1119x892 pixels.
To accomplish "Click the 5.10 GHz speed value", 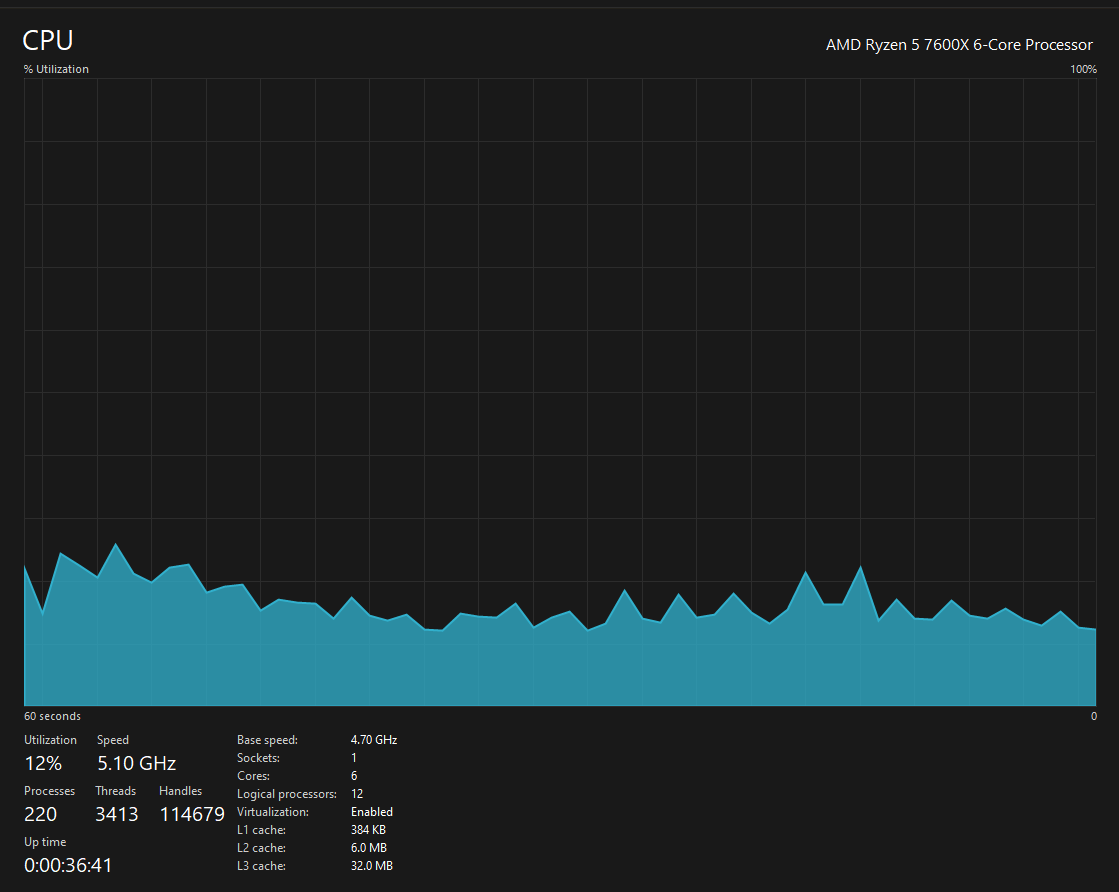I will point(136,763).
